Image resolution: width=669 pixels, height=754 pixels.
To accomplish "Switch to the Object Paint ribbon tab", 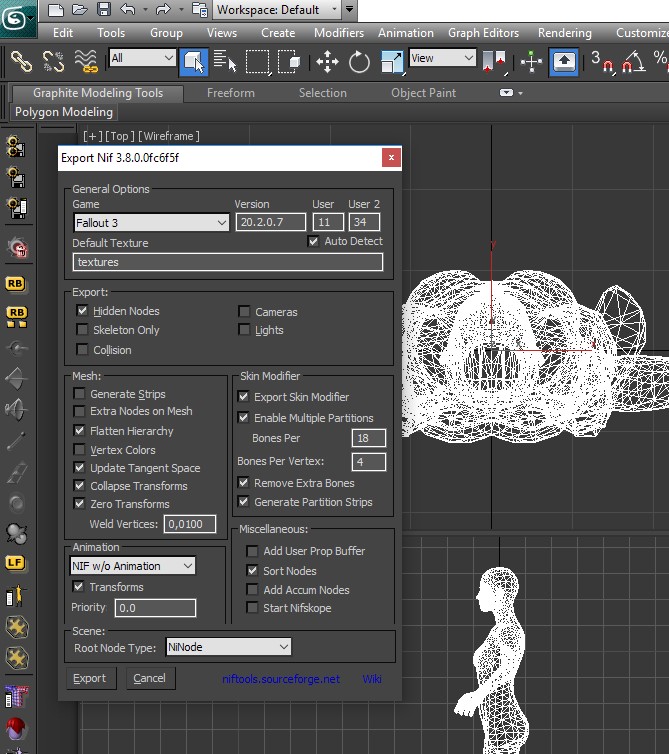I will coord(423,93).
